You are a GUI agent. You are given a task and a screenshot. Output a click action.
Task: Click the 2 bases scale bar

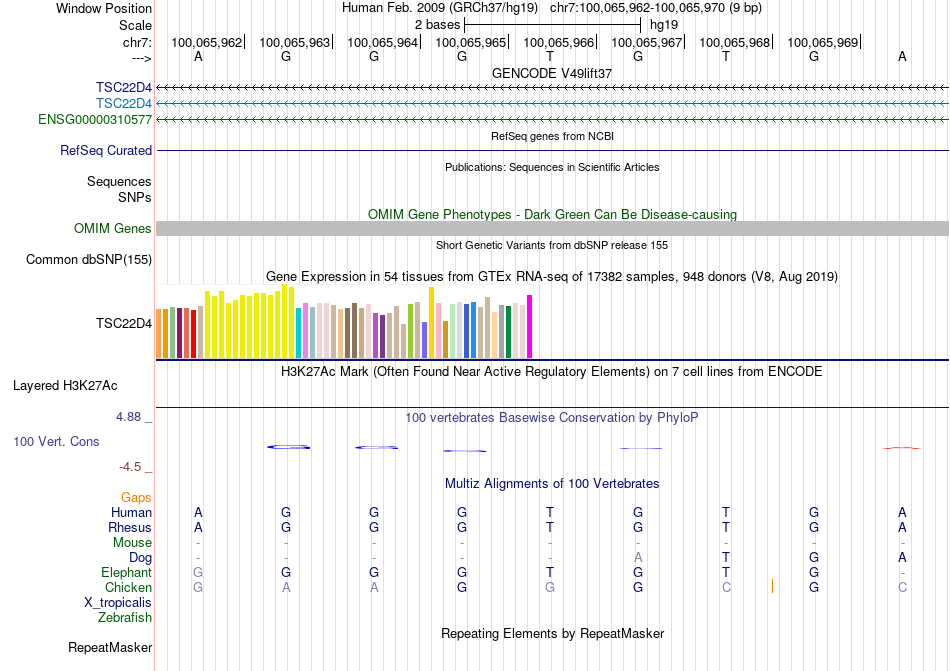552,25
